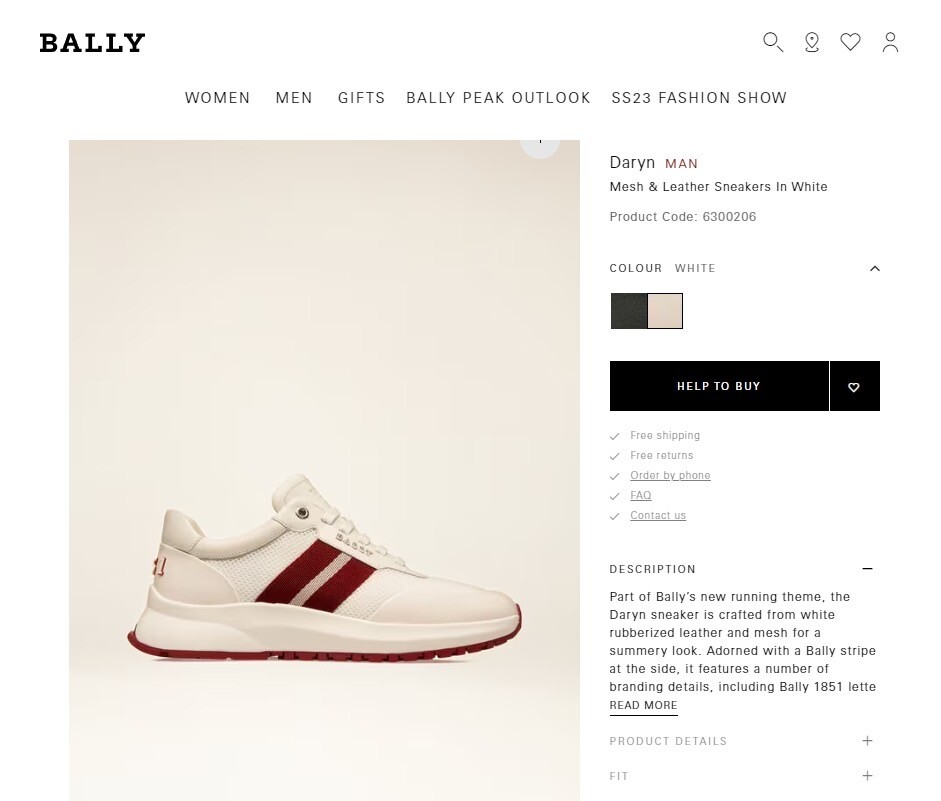Select the white colour swatch
Image resolution: width=941 pixels, height=801 pixels.
[x=665, y=311]
